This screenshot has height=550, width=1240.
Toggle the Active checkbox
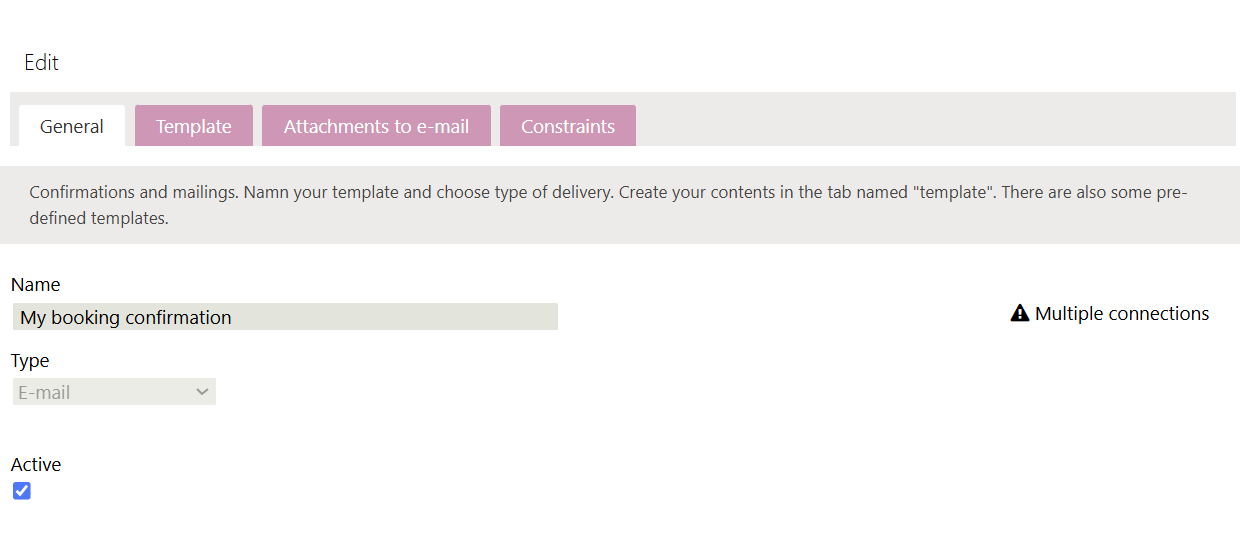(22, 491)
